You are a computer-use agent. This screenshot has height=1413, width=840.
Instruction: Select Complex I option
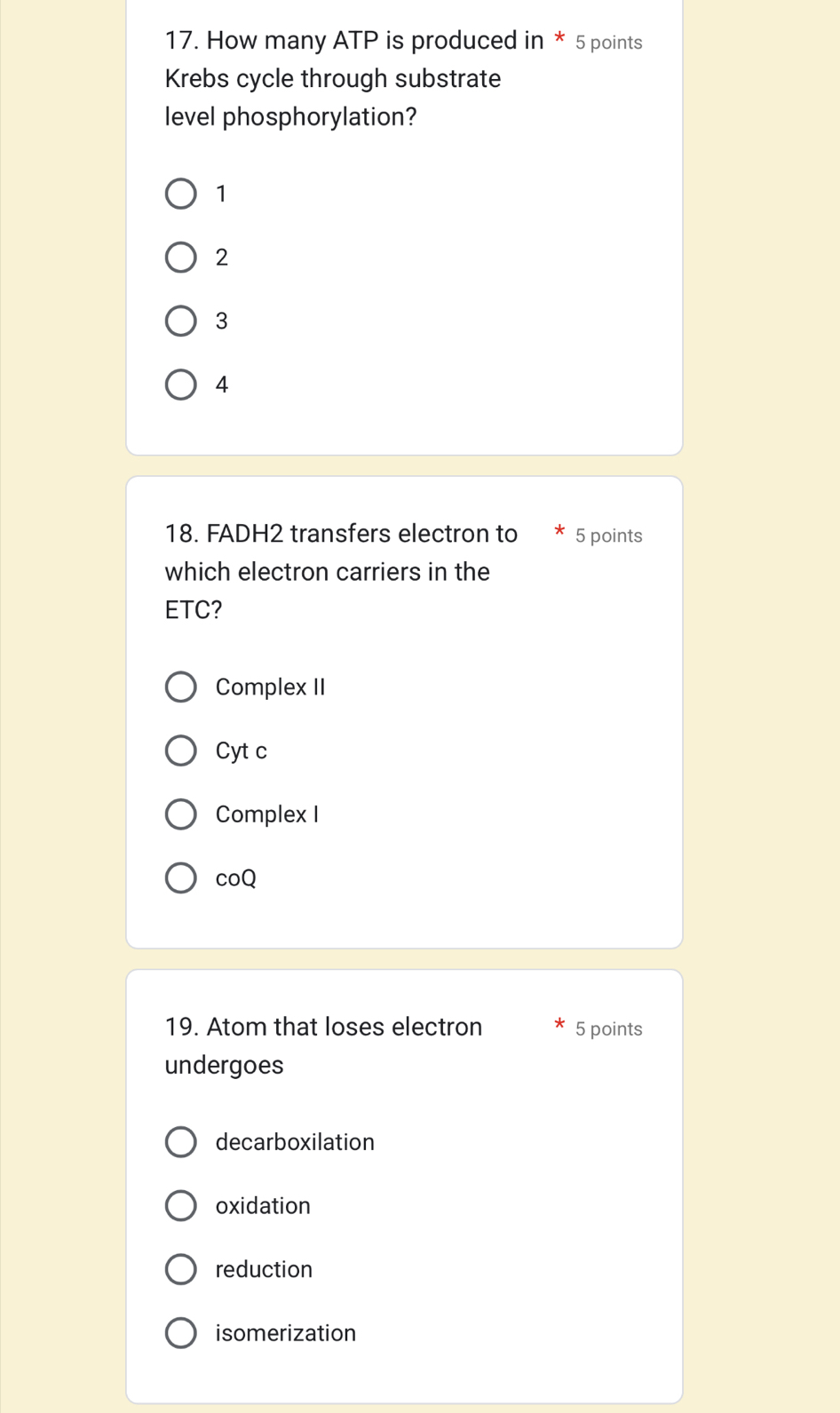click(181, 814)
